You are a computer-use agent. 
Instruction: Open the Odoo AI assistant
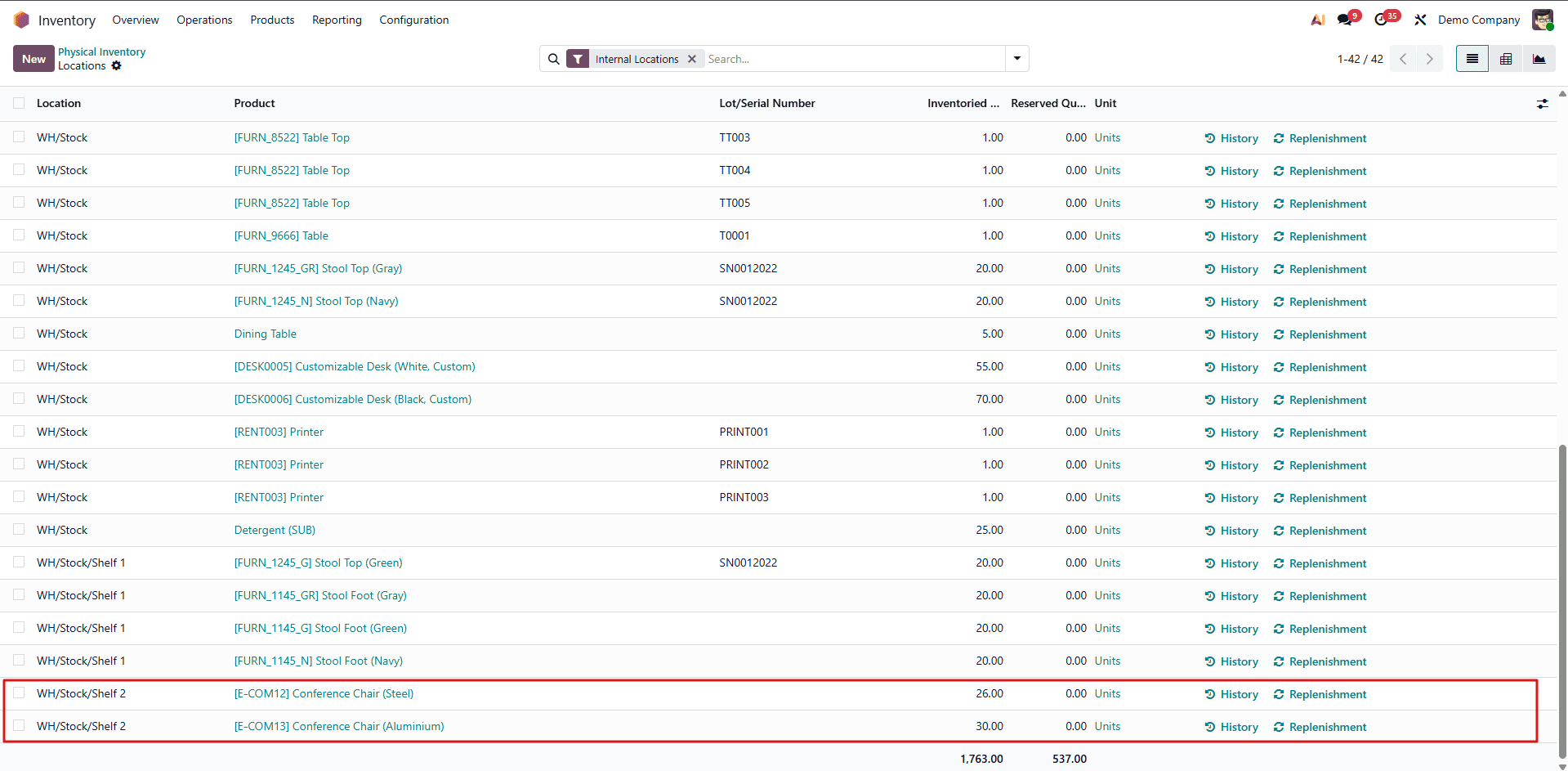tap(1316, 19)
